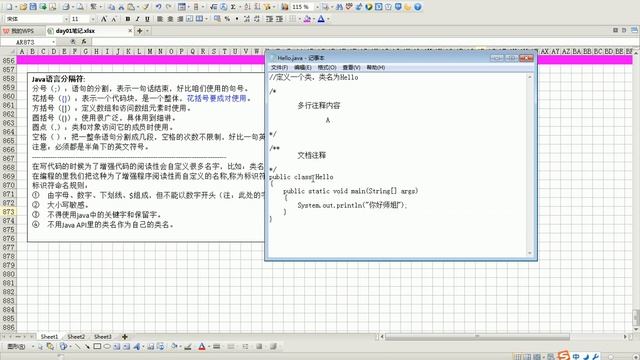Open Notepad's 格式(O) menu
The width and height of the screenshot is (640, 360).
tap(327, 67)
